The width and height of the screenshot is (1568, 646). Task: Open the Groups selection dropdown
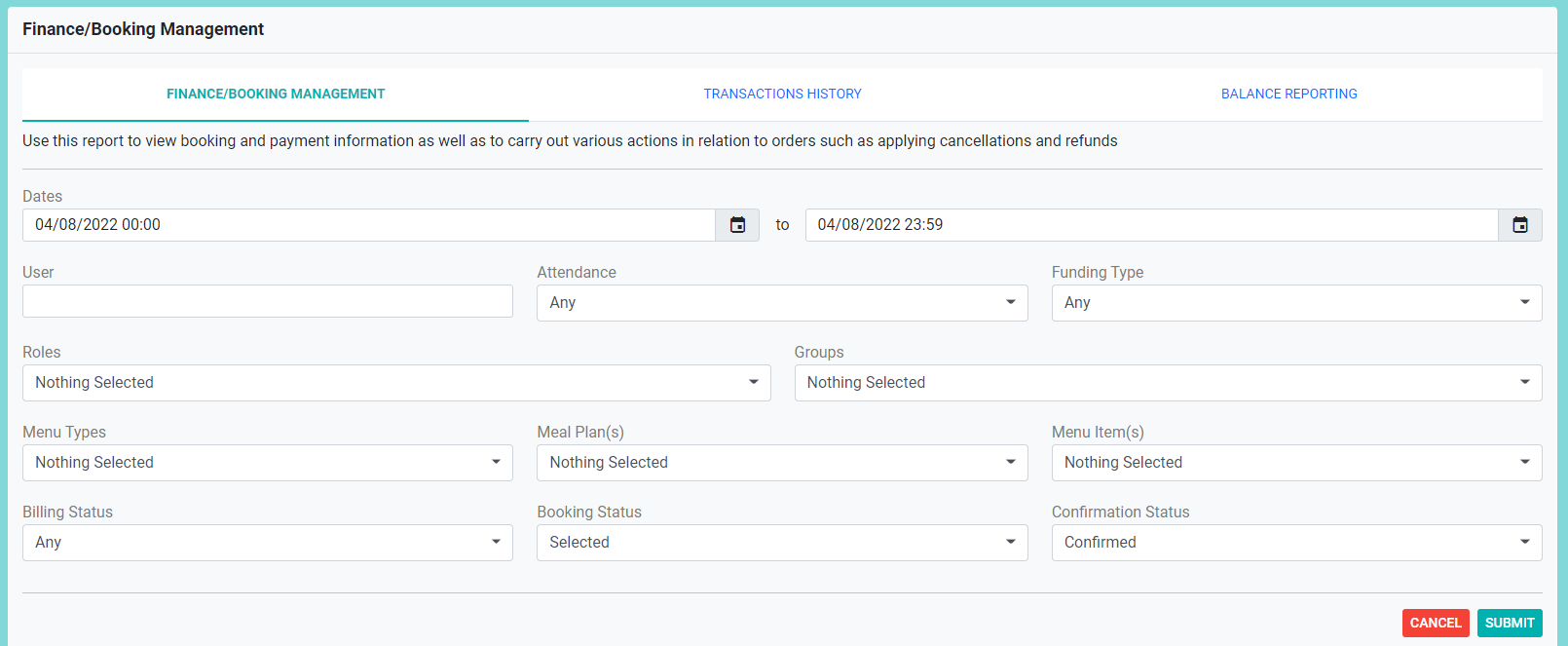click(1168, 383)
